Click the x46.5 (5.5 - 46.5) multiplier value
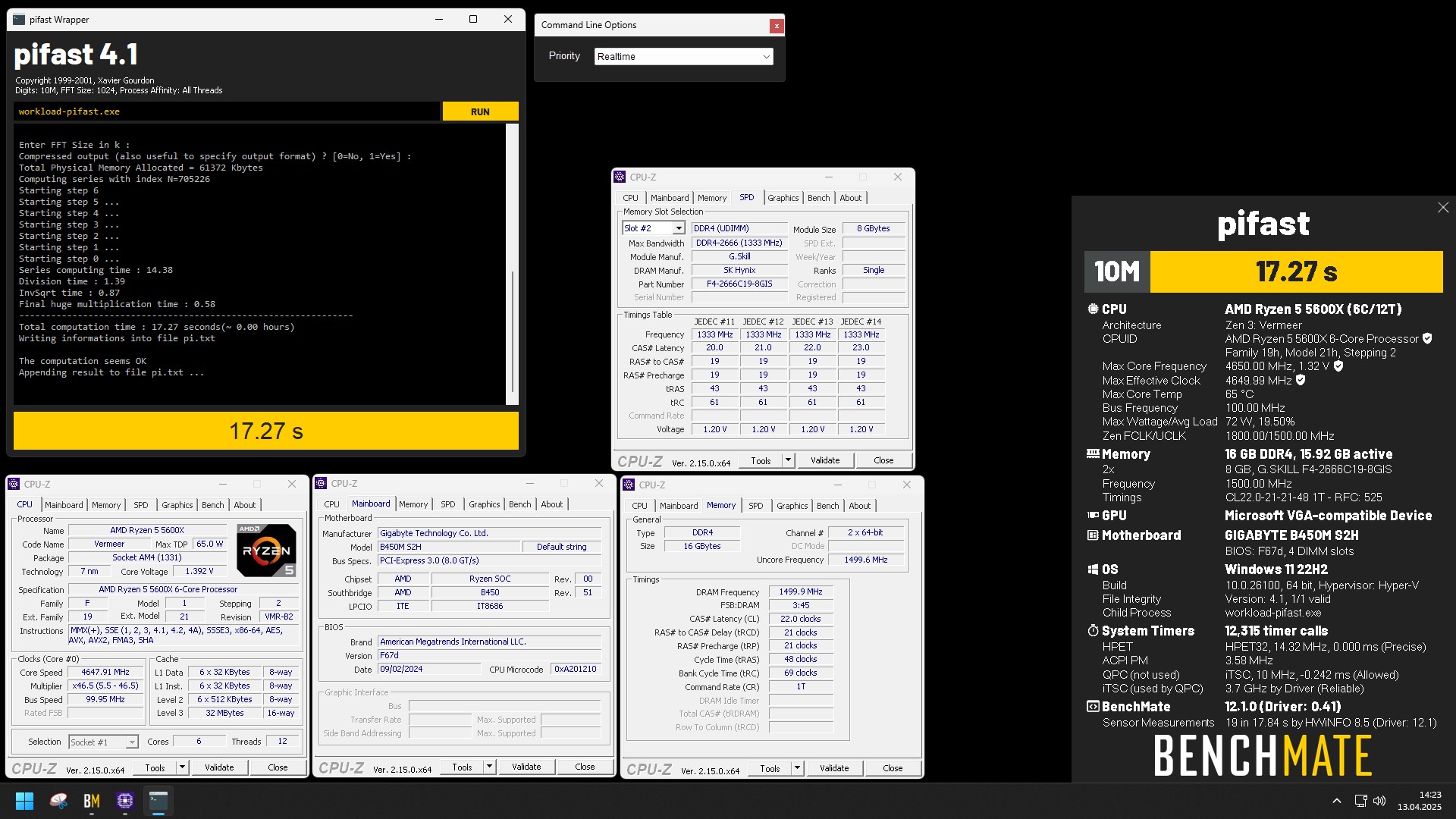 [x=105, y=686]
